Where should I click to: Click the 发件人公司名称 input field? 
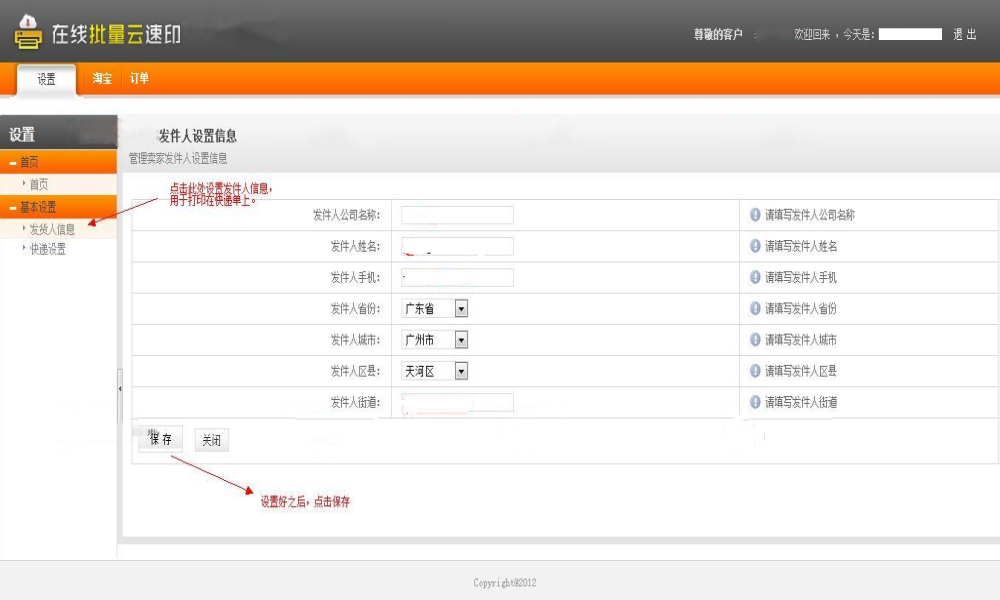coord(457,215)
